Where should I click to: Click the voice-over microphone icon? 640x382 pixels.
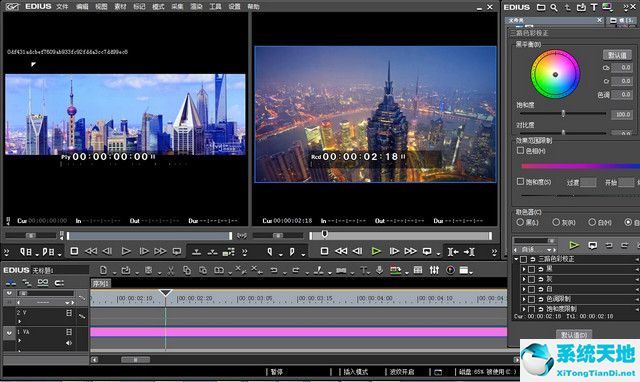[379, 270]
